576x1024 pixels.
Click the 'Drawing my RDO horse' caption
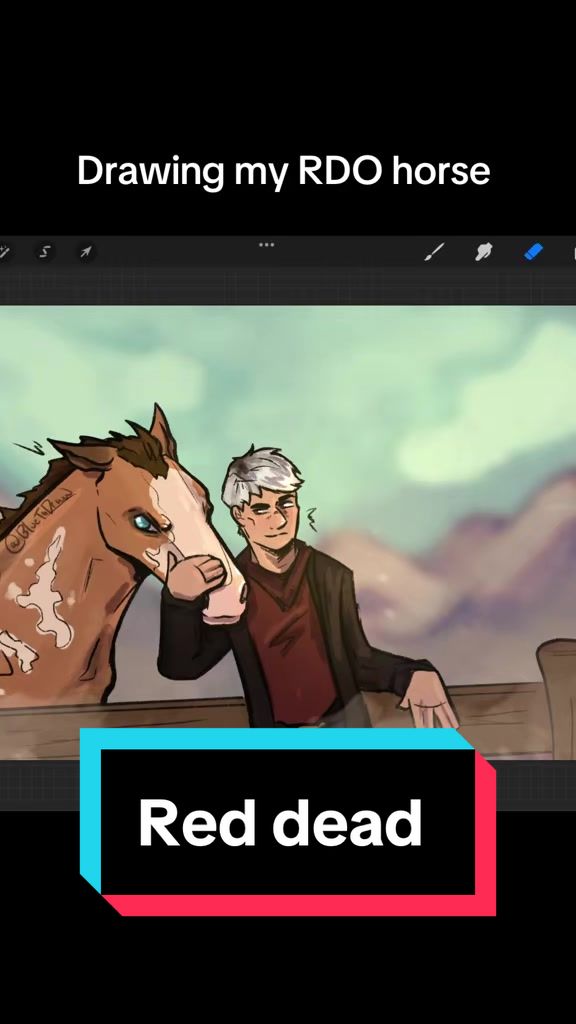click(x=283, y=172)
